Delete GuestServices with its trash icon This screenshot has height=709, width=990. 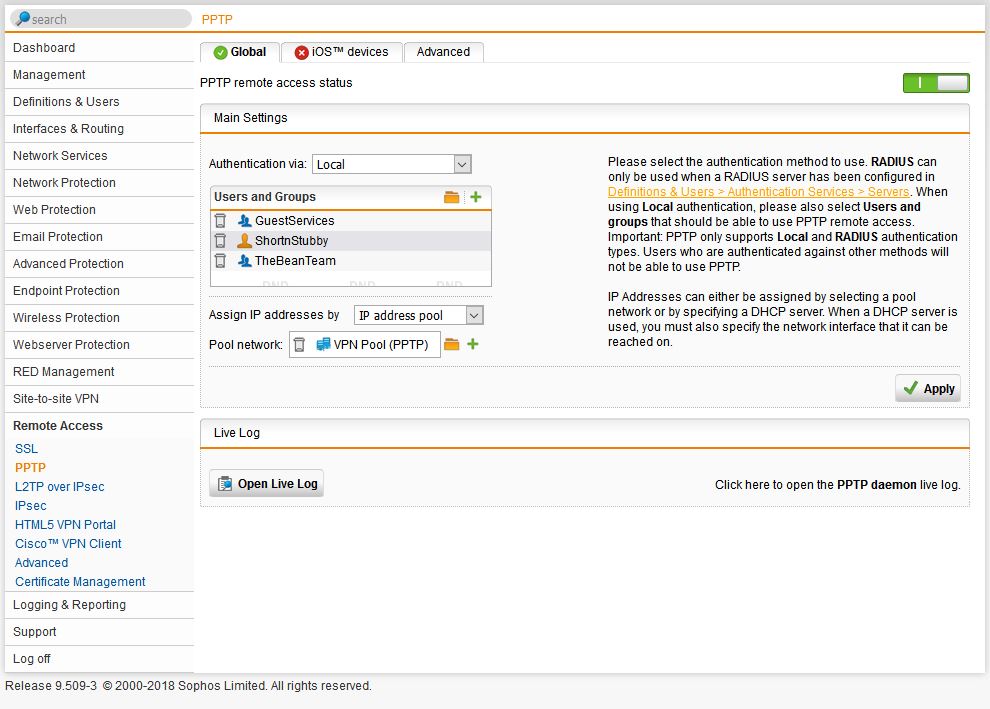pos(220,220)
